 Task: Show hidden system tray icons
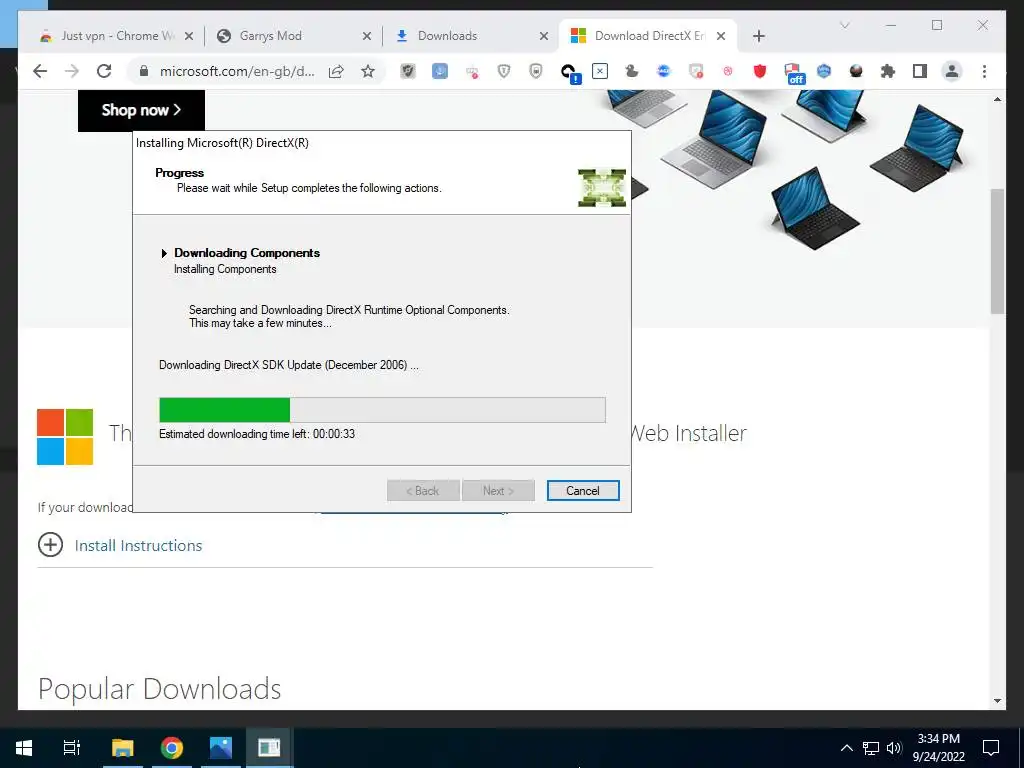pyautogui.click(x=846, y=748)
